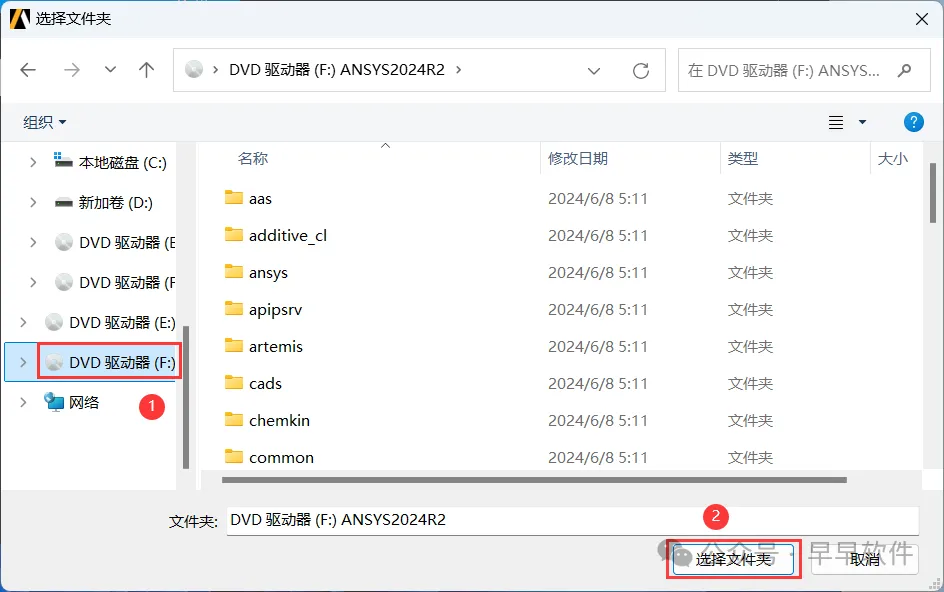Select the highlighted DVD 驱动器 (F:) item
The image size is (944, 592).
coord(110,362)
